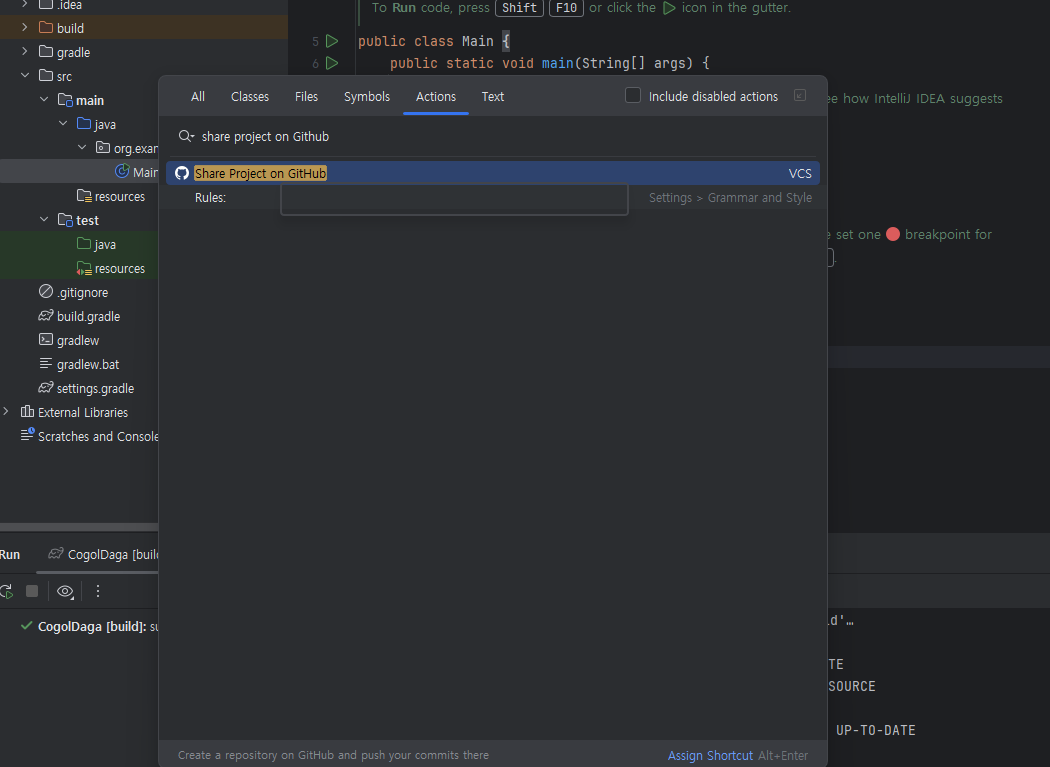Select CogolDaga [build] result row
Image resolution: width=1050 pixels, height=767 pixels.
(79, 626)
